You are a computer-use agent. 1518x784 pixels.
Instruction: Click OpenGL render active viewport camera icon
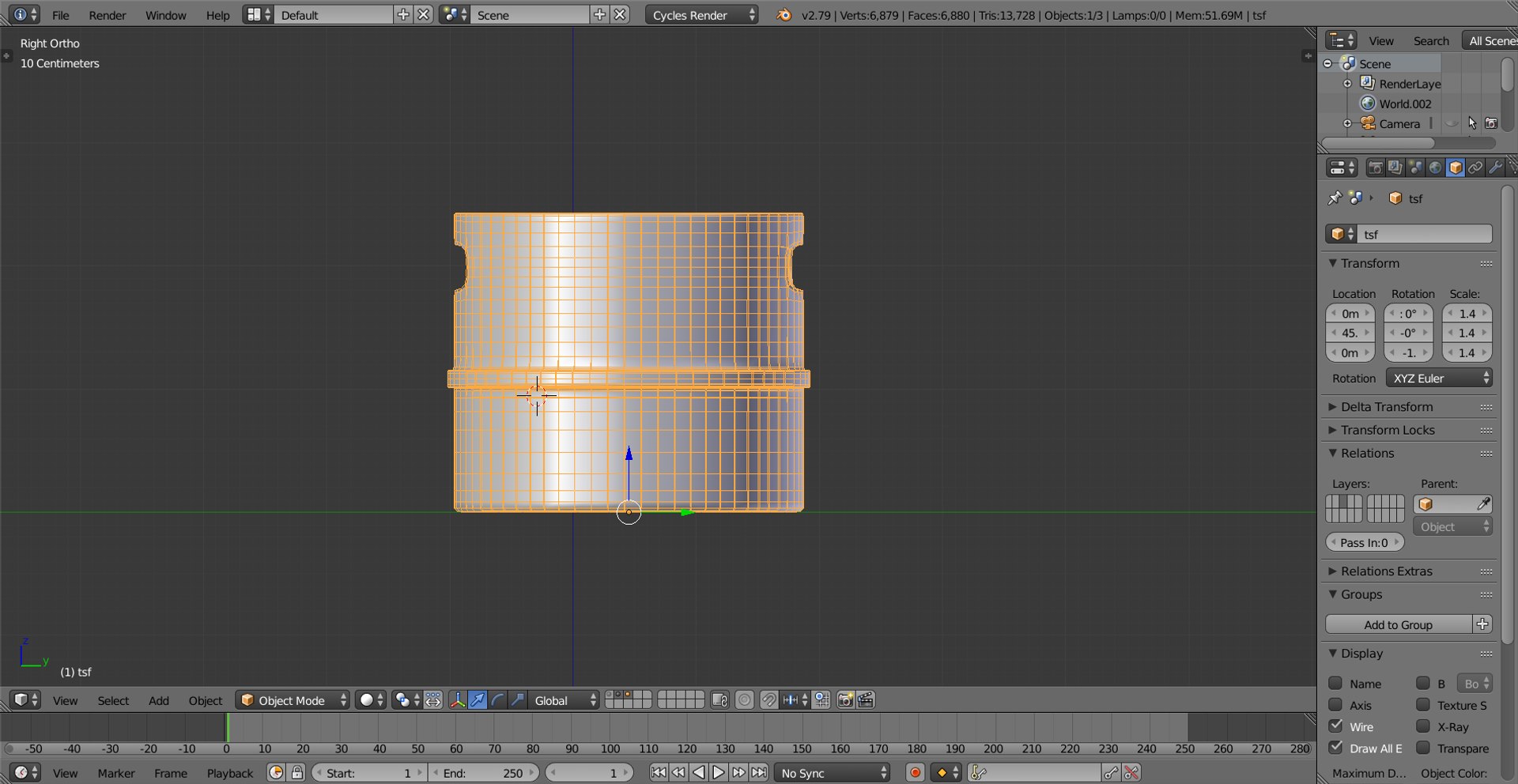click(x=845, y=700)
